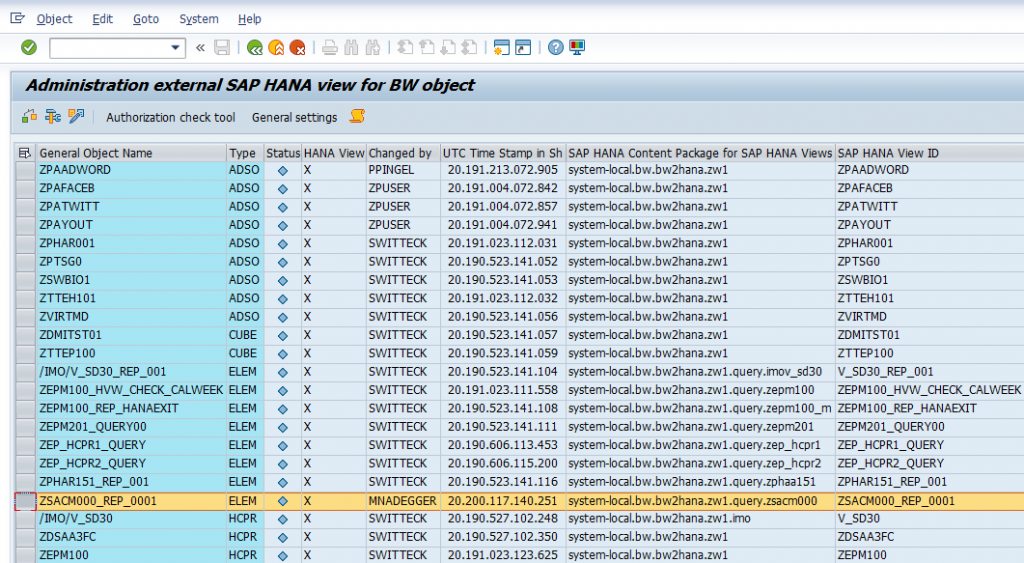Click the Authorization check tool button
Image resolution: width=1024 pixels, height=563 pixels.
[170, 118]
